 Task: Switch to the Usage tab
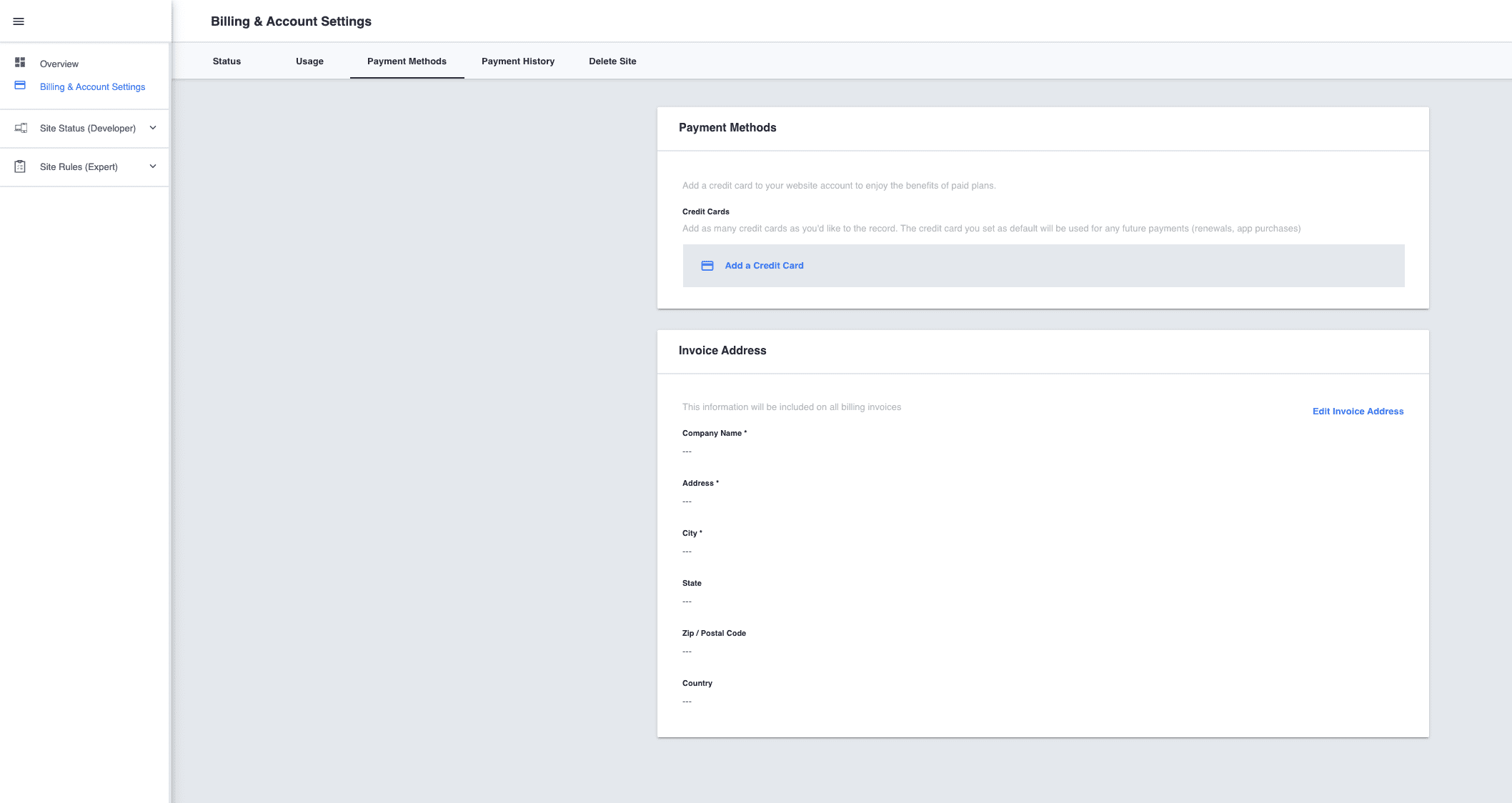click(x=309, y=61)
